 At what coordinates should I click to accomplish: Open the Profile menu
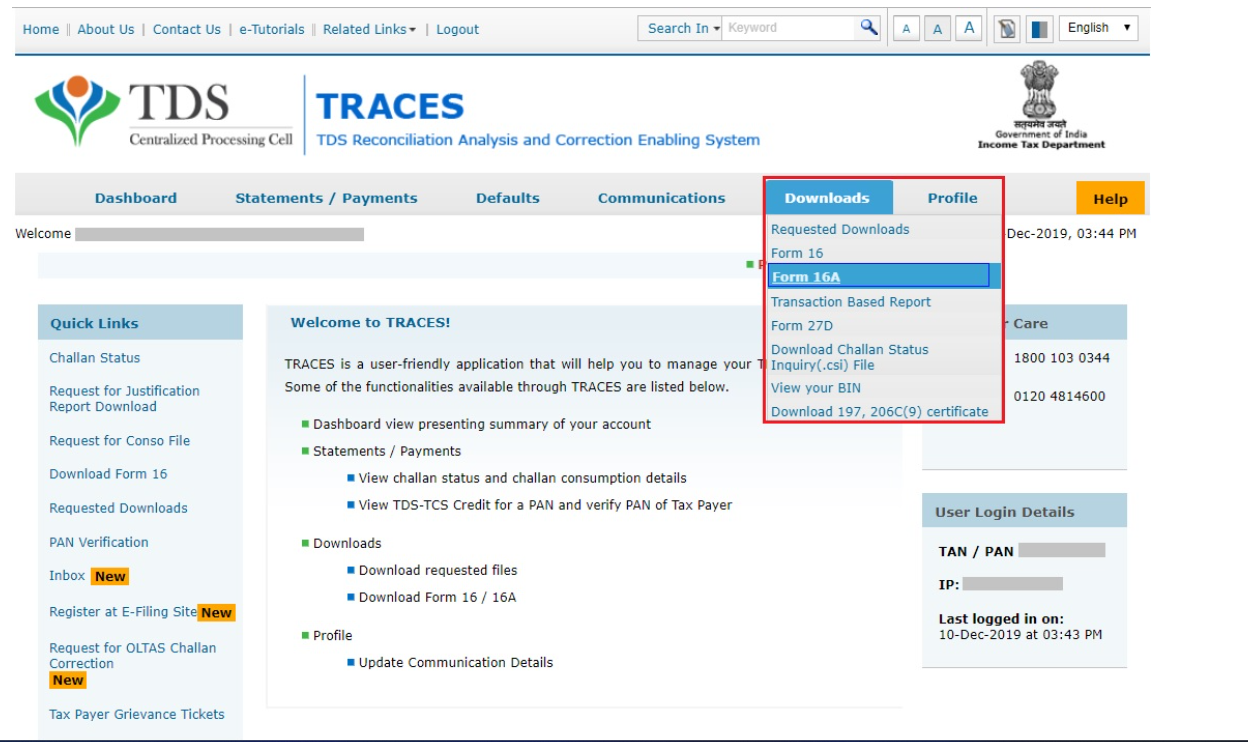952,198
